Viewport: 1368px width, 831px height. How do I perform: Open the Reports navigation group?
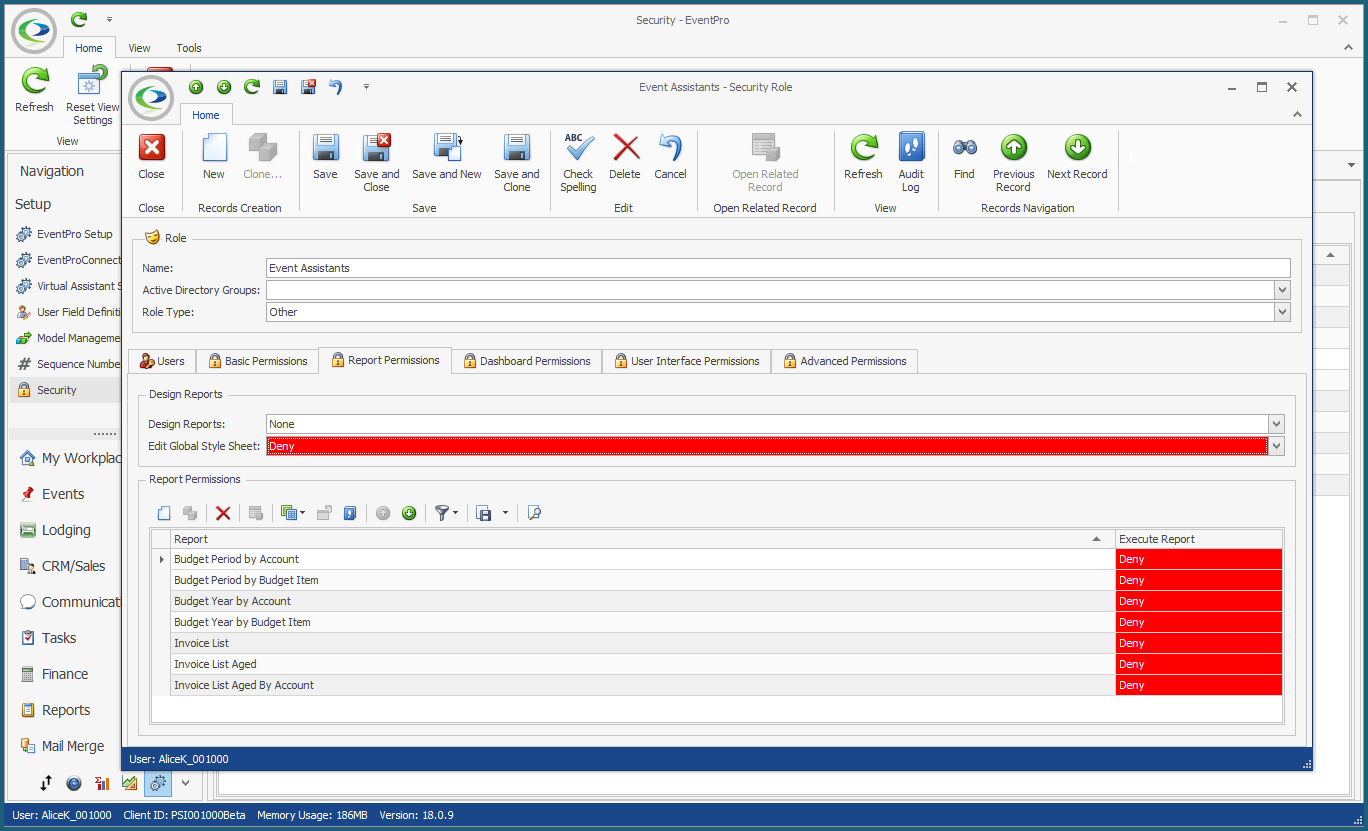point(65,710)
